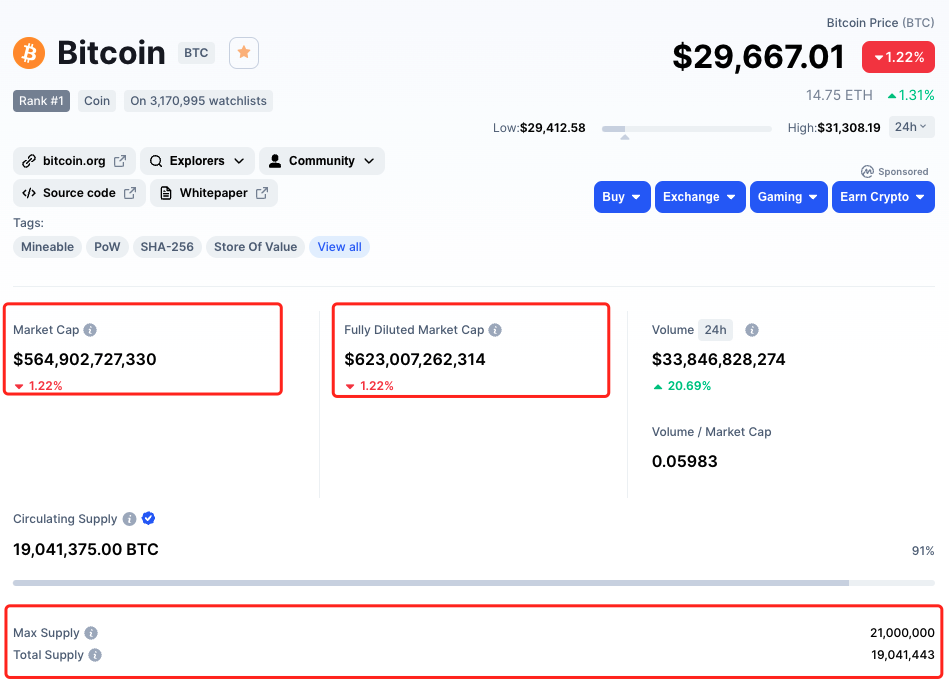
Task: Click the Fully Diluted value $623,007,262,314
Action: coord(415,360)
